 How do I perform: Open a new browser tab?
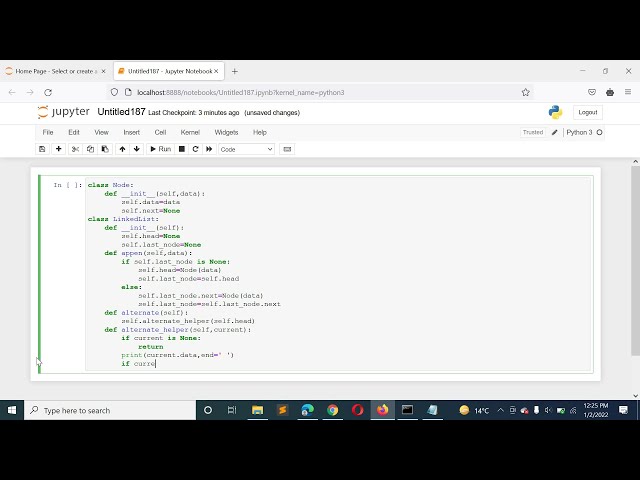pos(235,71)
